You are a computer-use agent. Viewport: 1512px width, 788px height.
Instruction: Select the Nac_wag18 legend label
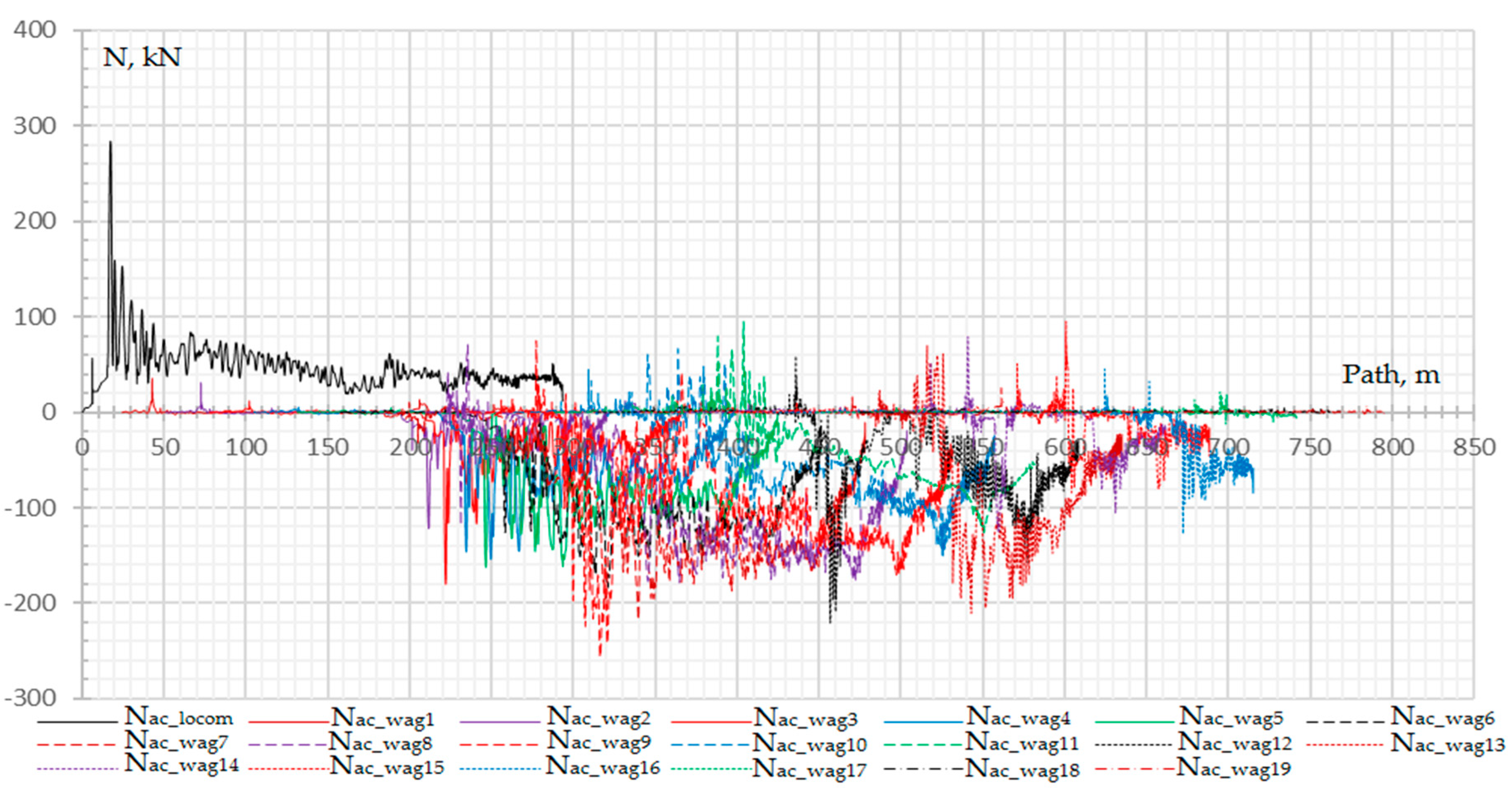tap(1022, 768)
